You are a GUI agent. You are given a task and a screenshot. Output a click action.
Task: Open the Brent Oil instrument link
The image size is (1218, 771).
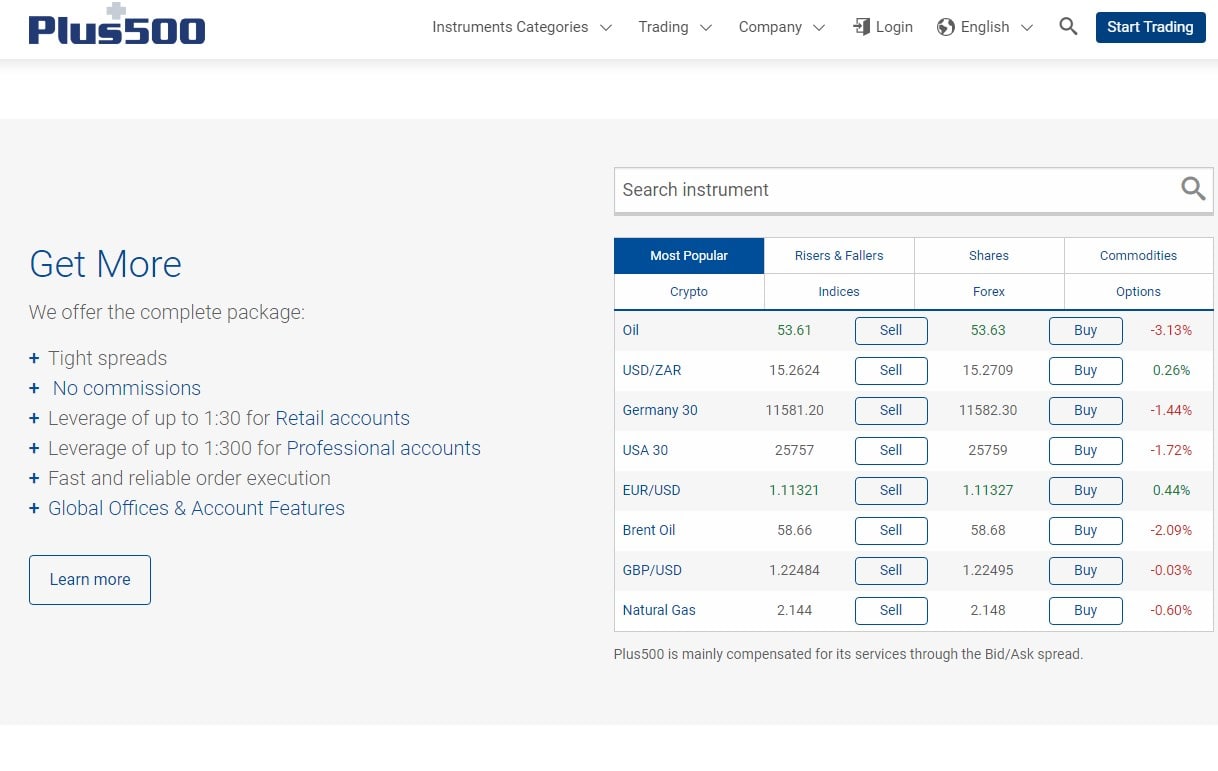click(649, 530)
